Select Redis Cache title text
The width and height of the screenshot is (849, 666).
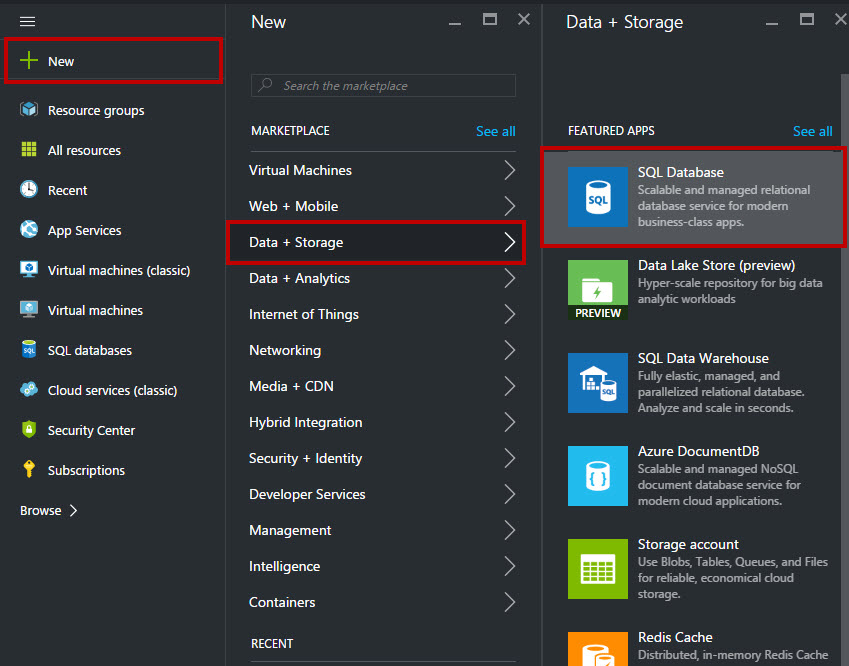pos(675,637)
